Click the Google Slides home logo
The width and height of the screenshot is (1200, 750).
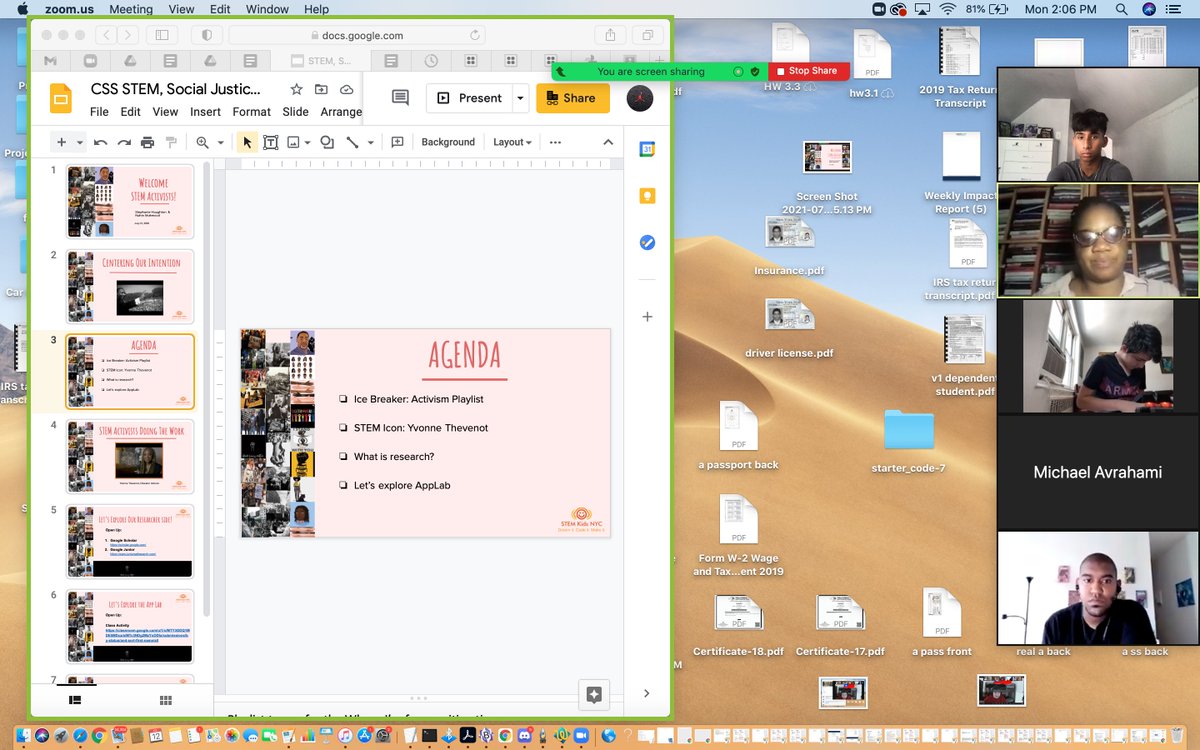pos(60,98)
